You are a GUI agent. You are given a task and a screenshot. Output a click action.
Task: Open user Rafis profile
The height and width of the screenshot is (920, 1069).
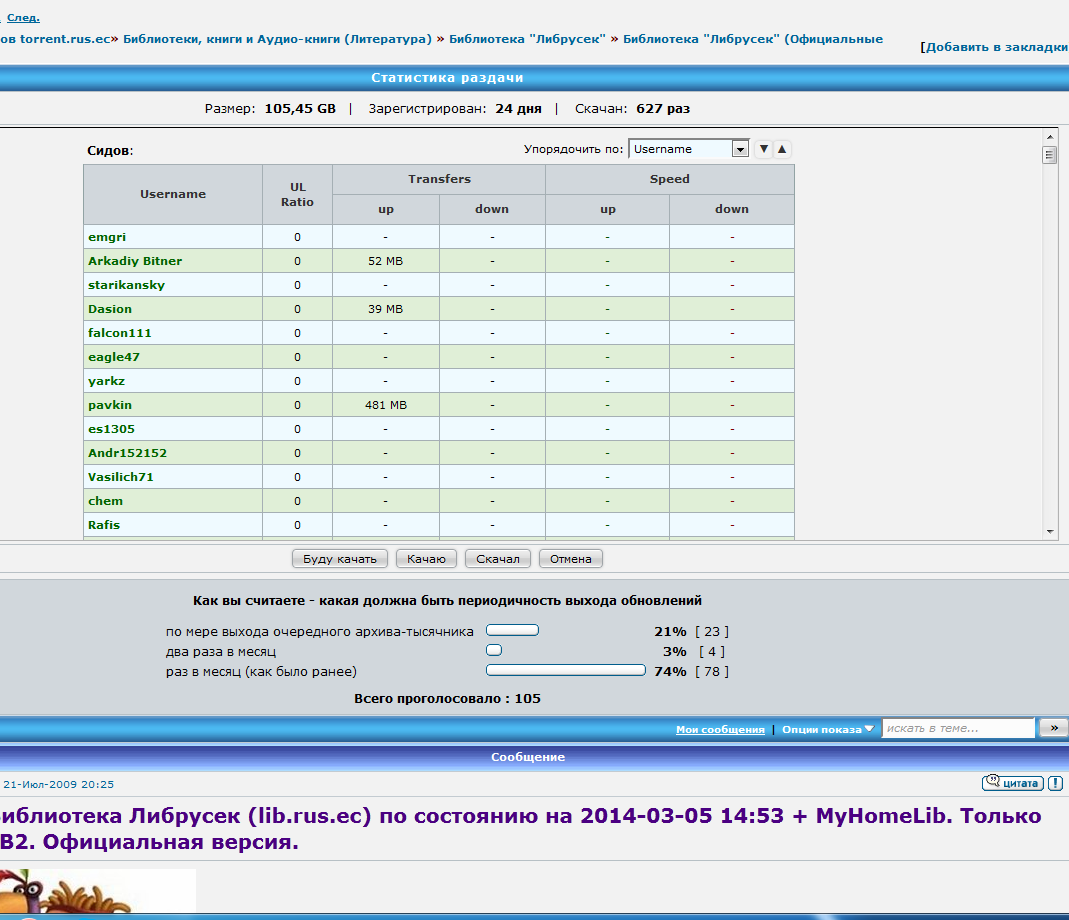104,524
